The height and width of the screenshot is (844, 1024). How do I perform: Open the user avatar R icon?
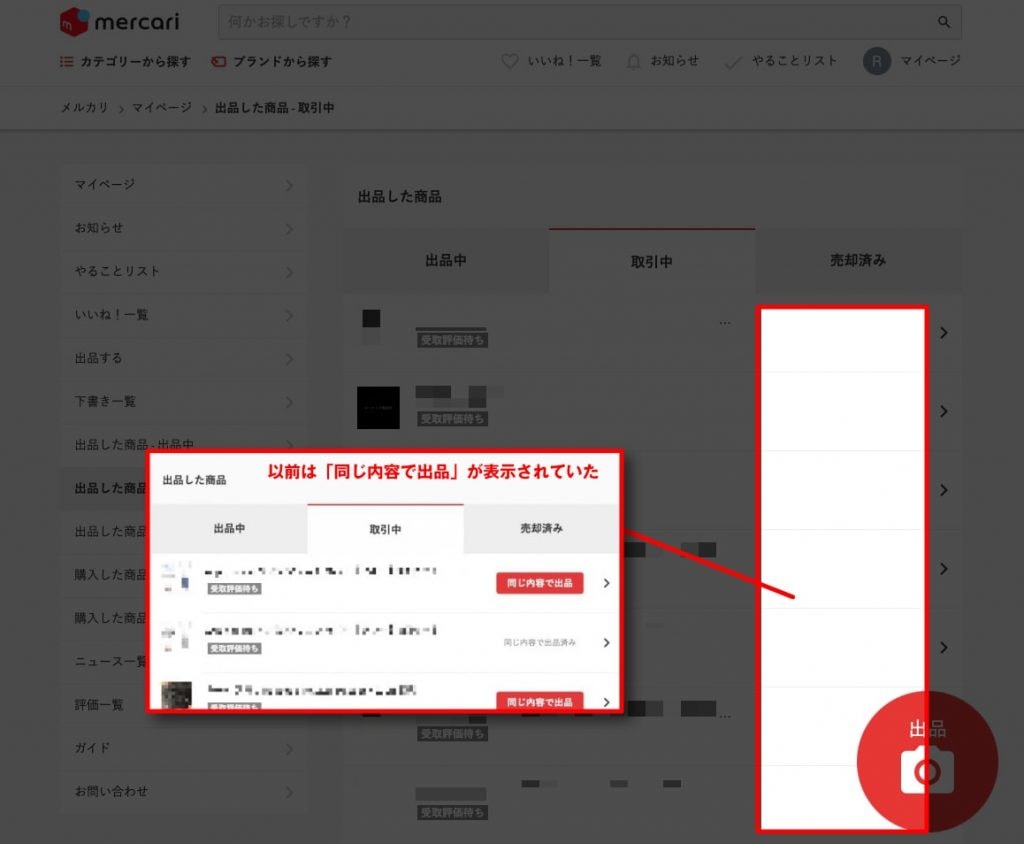click(876, 61)
